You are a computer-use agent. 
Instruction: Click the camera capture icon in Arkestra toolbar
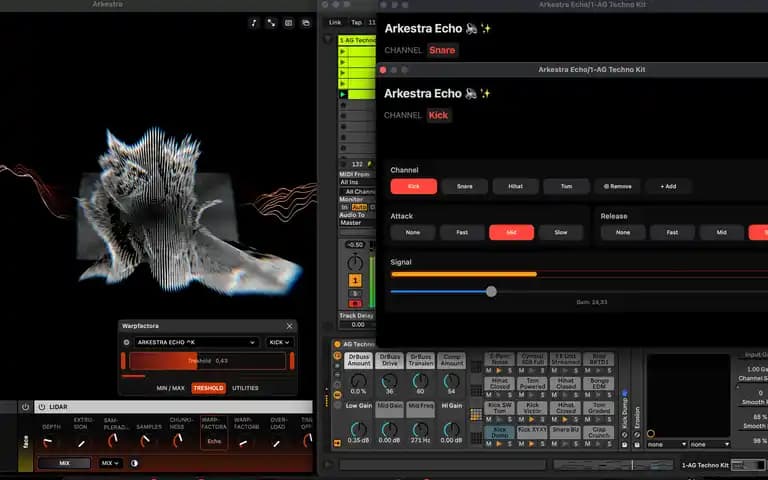[289, 23]
